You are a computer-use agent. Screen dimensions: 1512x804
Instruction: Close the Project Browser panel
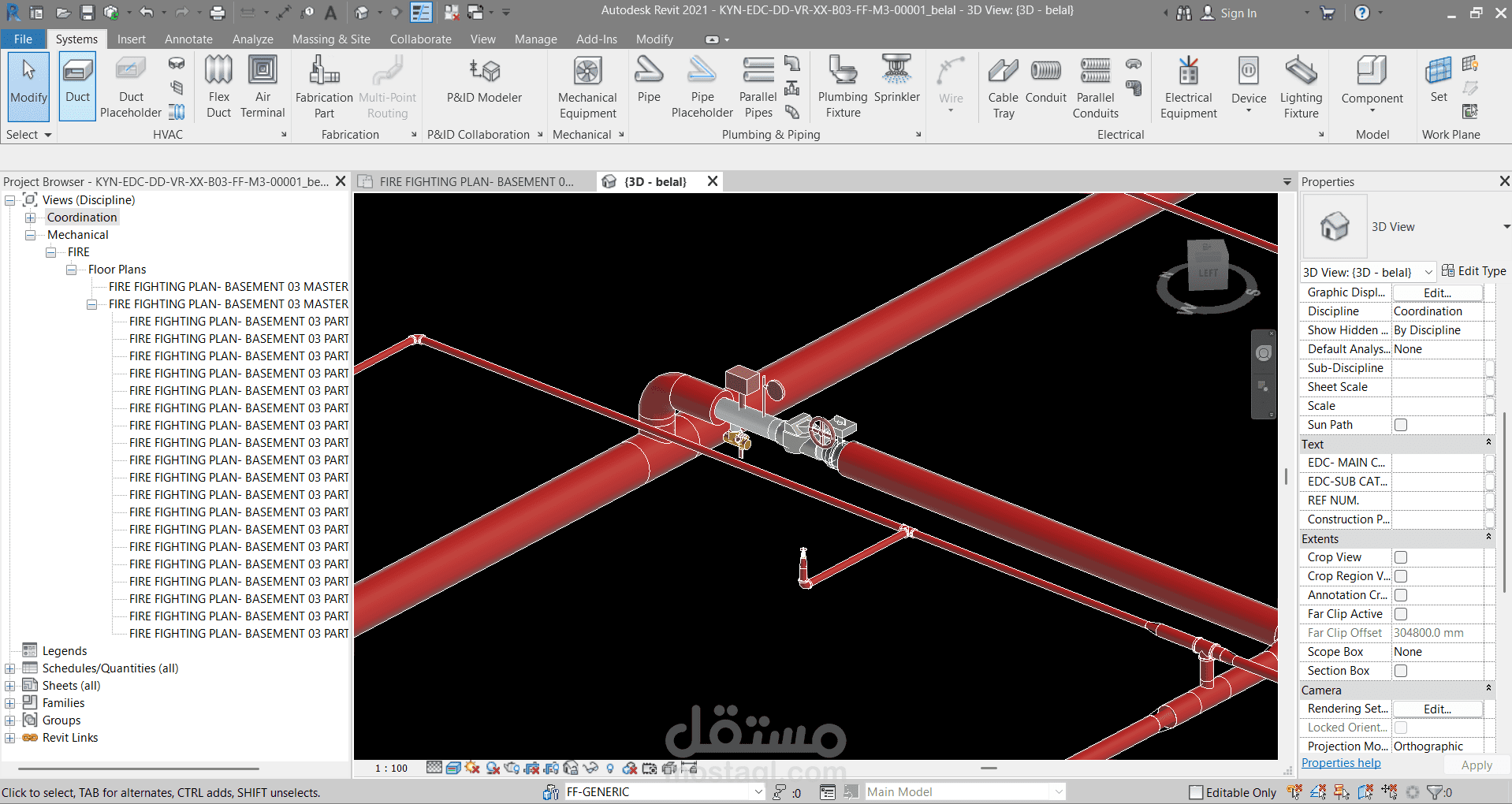341,181
